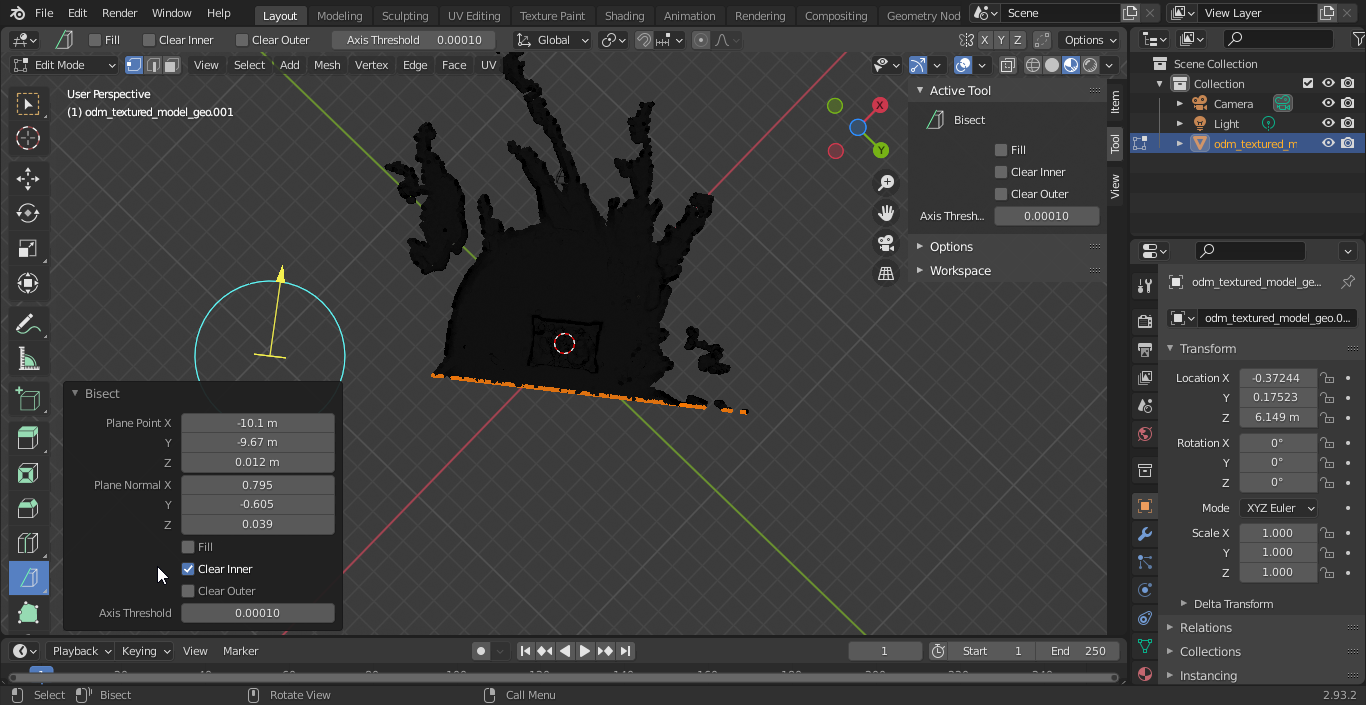Image resolution: width=1366 pixels, height=705 pixels.
Task: Open the Mesh menu
Action: click(x=327, y=65)
